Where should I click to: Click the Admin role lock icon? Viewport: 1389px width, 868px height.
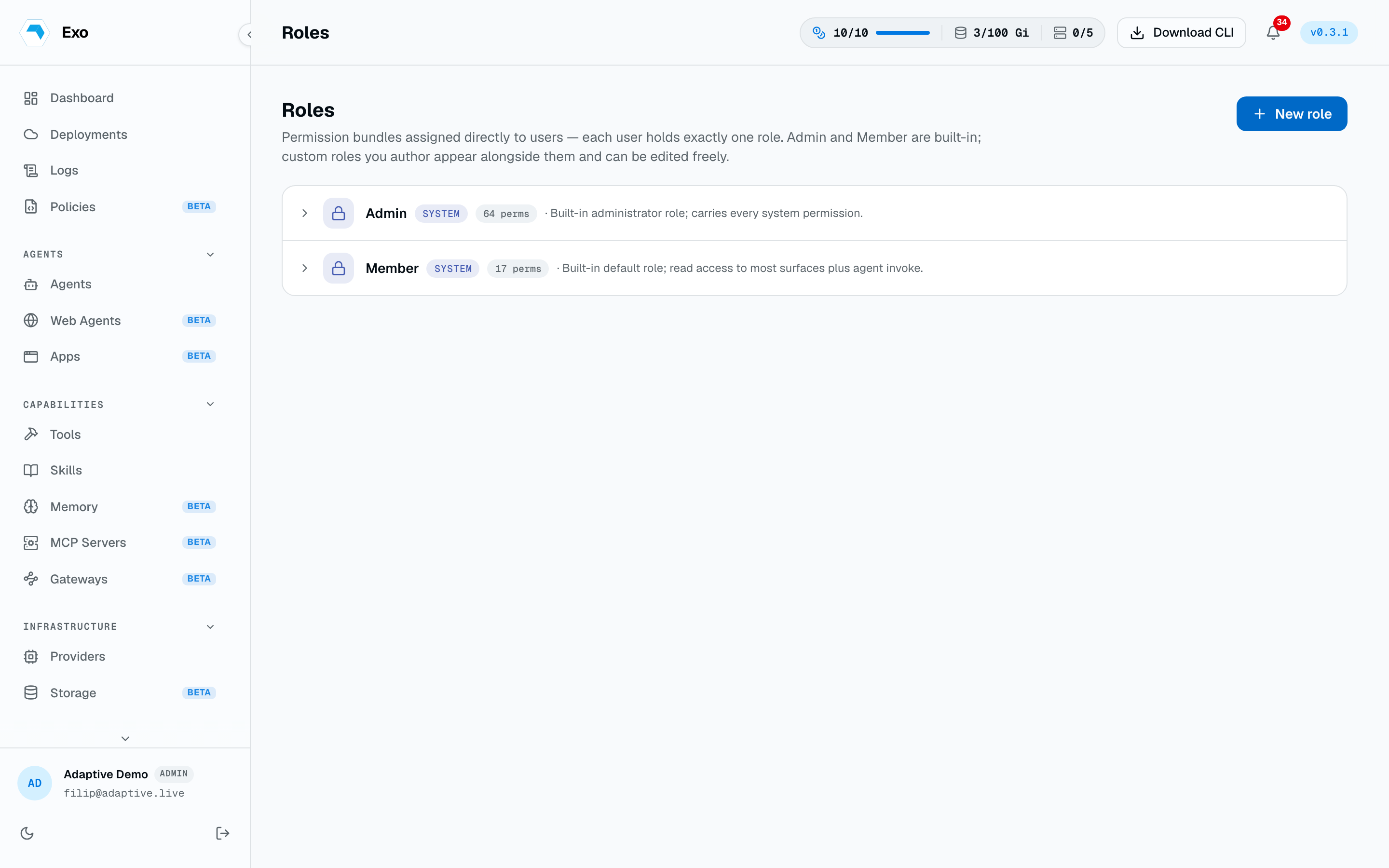[x=339, y=213]
